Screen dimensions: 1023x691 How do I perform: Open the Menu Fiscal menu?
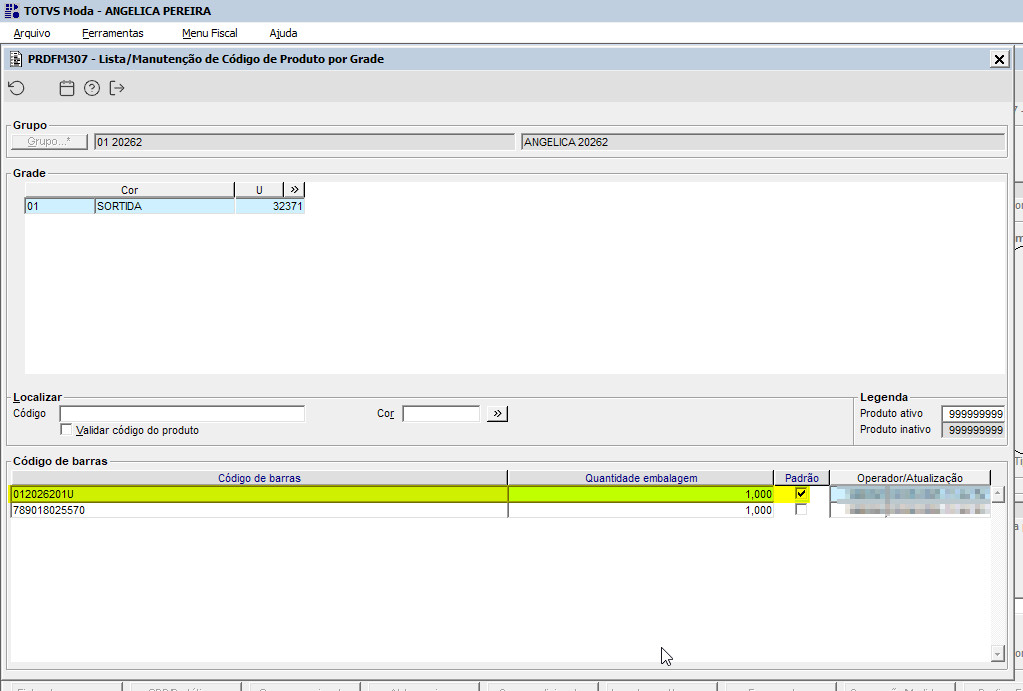[x=209, y=33]
